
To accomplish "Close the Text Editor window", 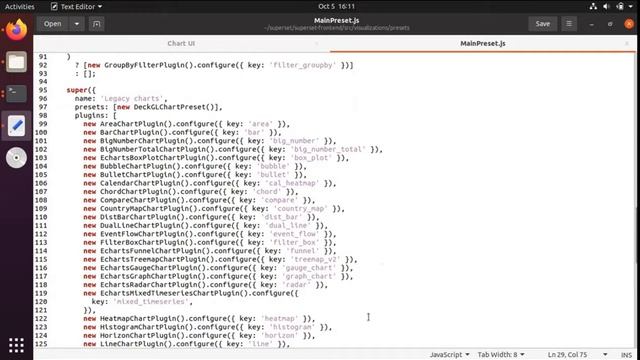I will click(x=629, y=24).
